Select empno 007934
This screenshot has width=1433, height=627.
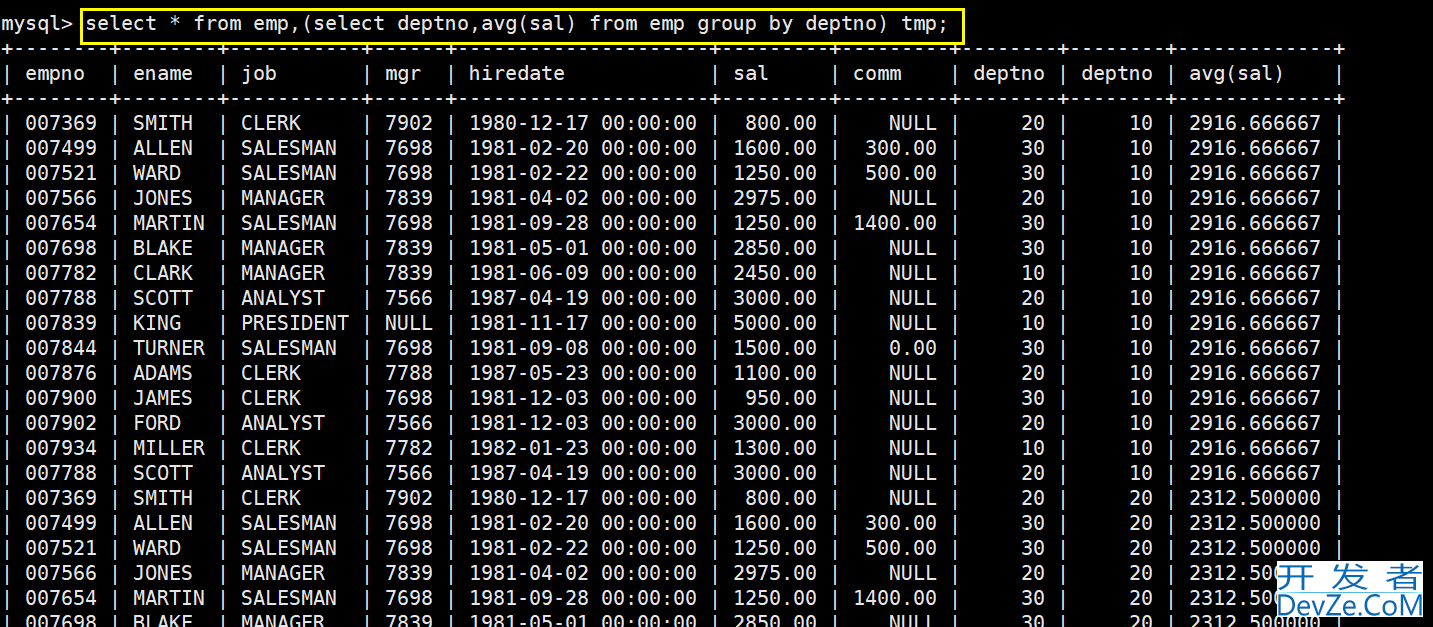(x=61, y=448)
